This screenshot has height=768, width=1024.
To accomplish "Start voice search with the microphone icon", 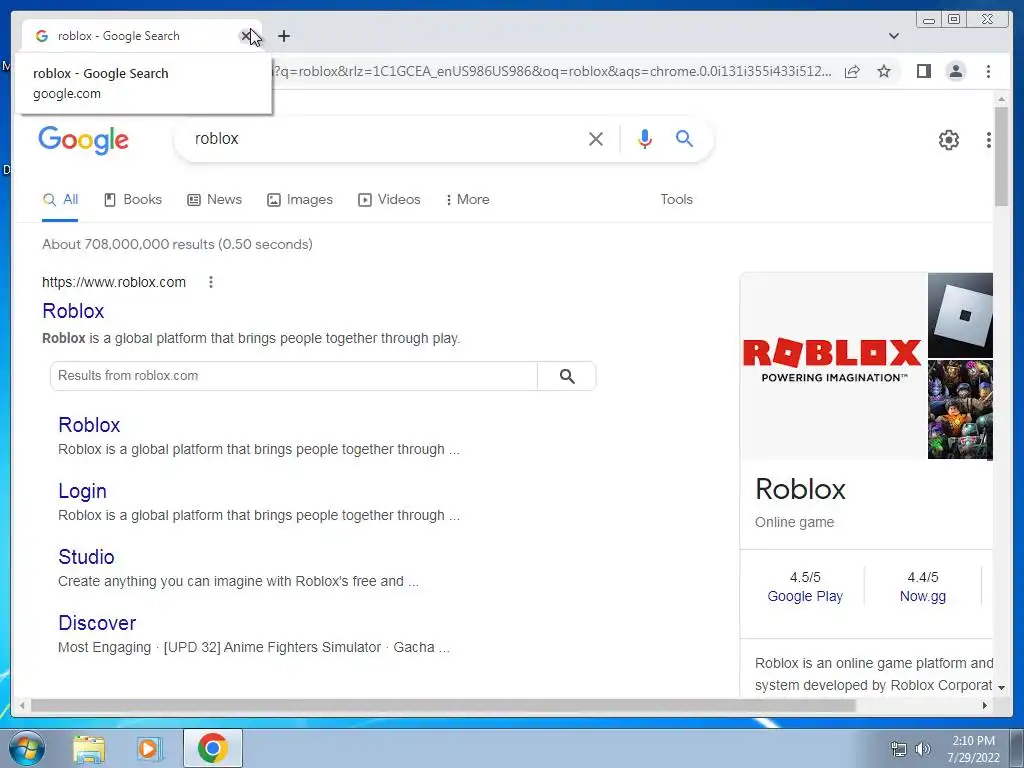I will [645, 138].
